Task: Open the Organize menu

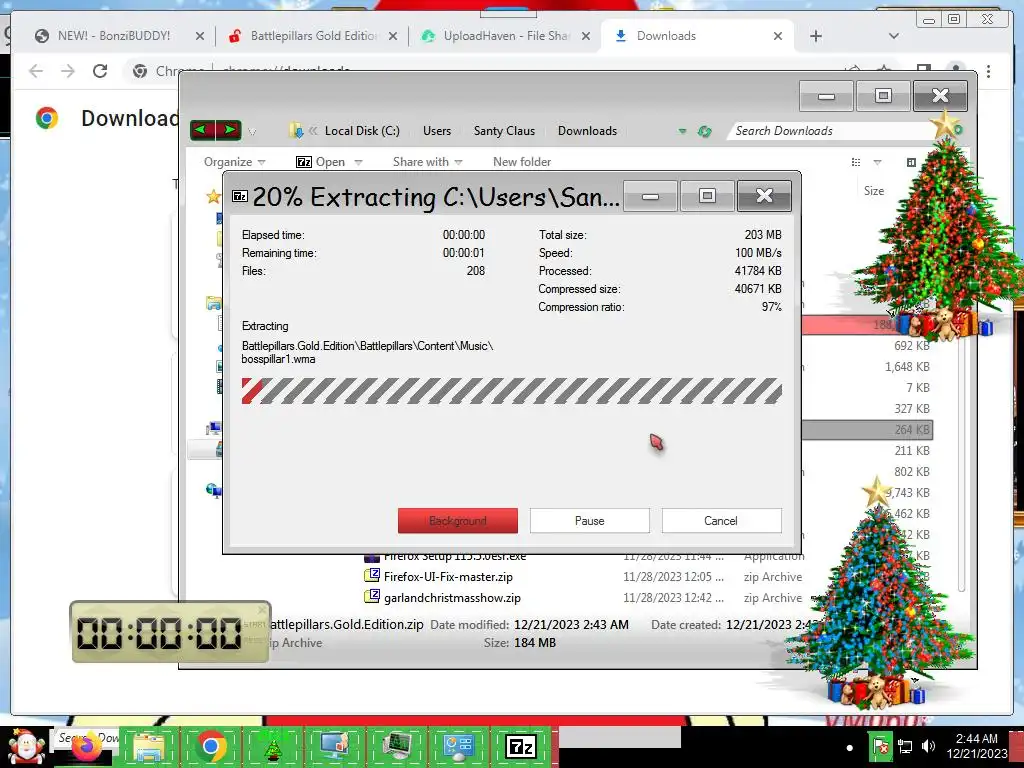Action: [x=234, y=162]
